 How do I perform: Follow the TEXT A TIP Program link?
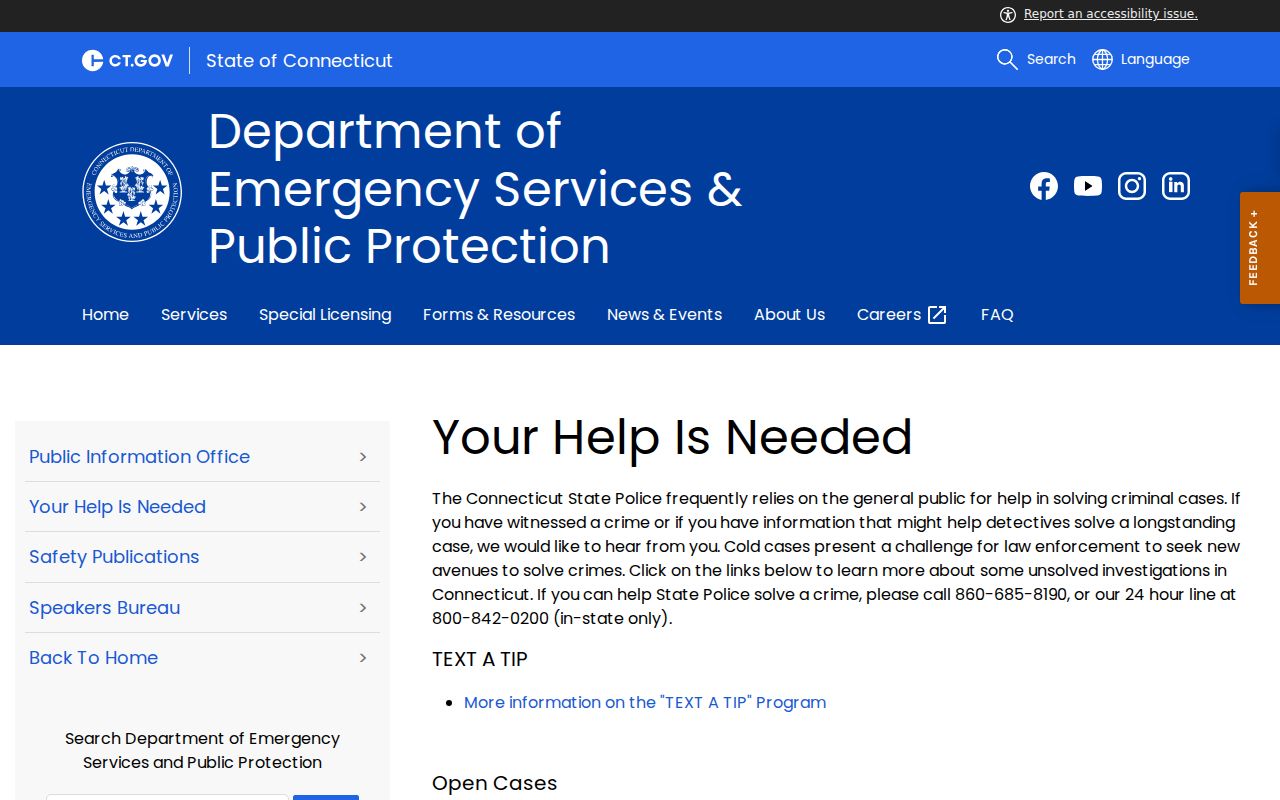(x=645, y=702)
